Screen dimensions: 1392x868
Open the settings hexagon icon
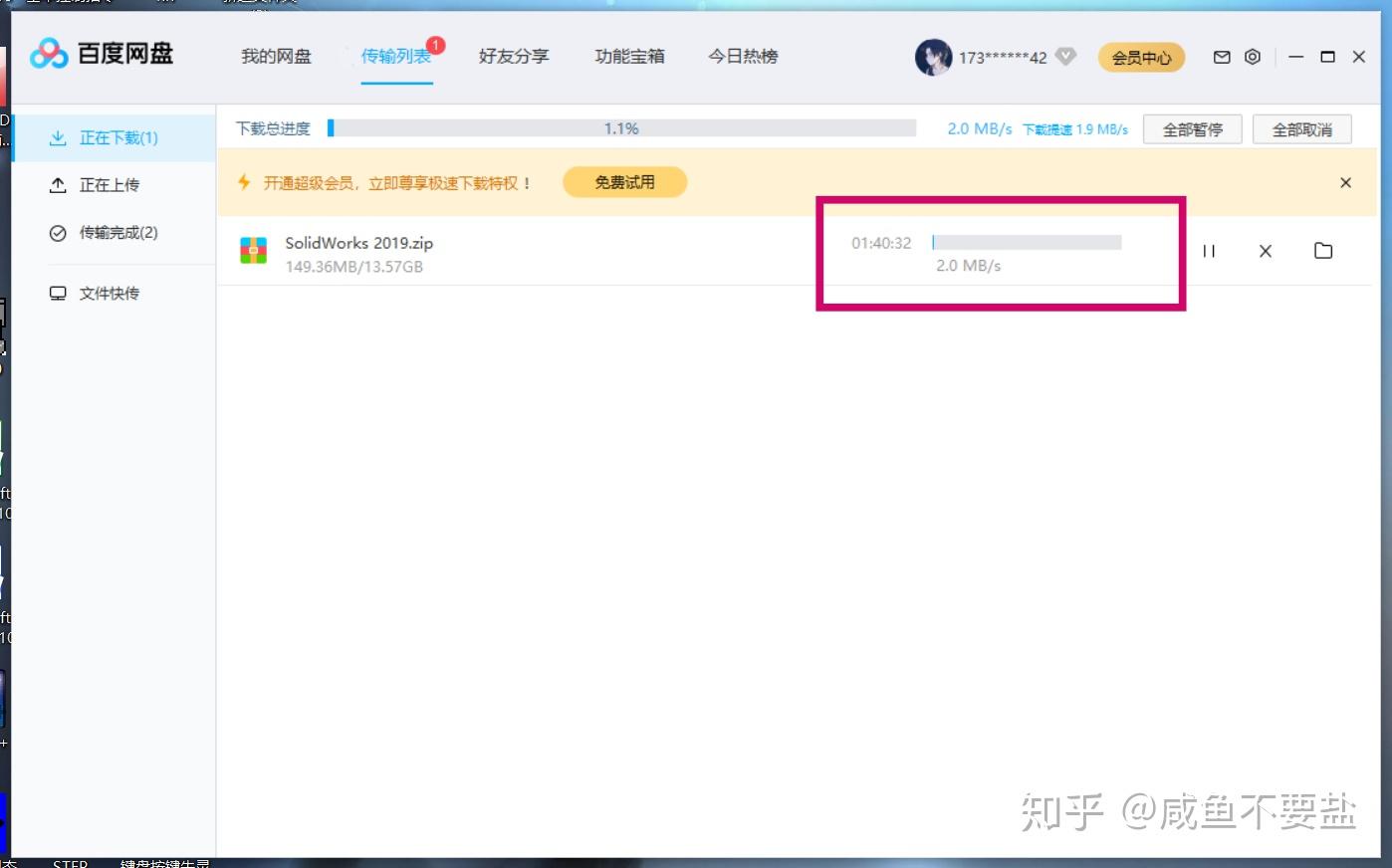(1253, 57)
